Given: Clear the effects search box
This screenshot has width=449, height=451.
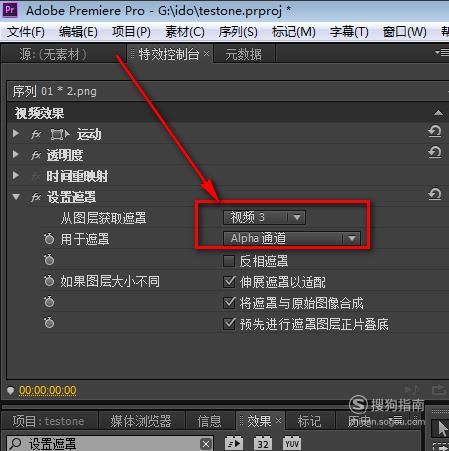Looking at the screenshot, I should point(206,444).
